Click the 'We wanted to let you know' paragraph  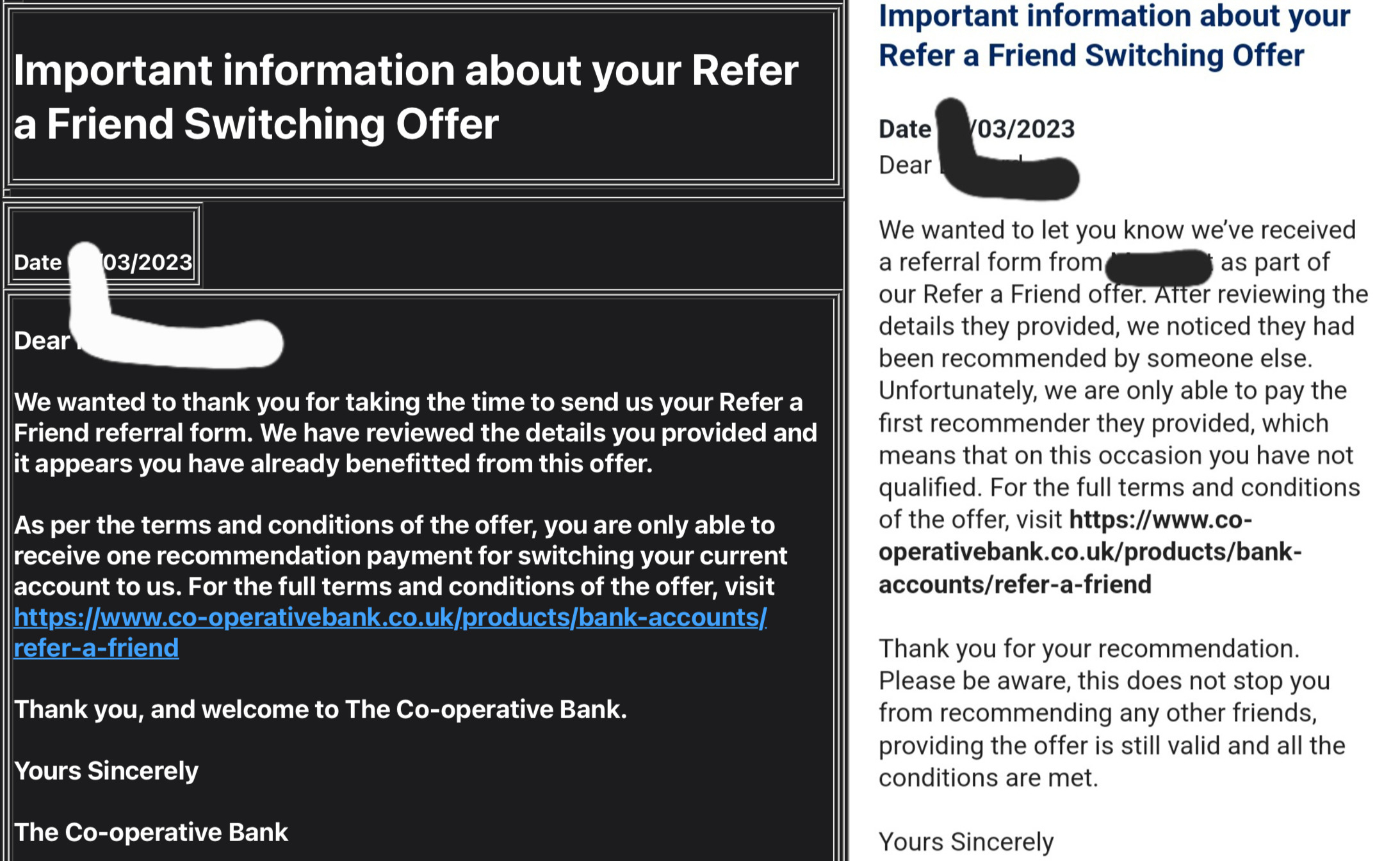click(1123, 407)
